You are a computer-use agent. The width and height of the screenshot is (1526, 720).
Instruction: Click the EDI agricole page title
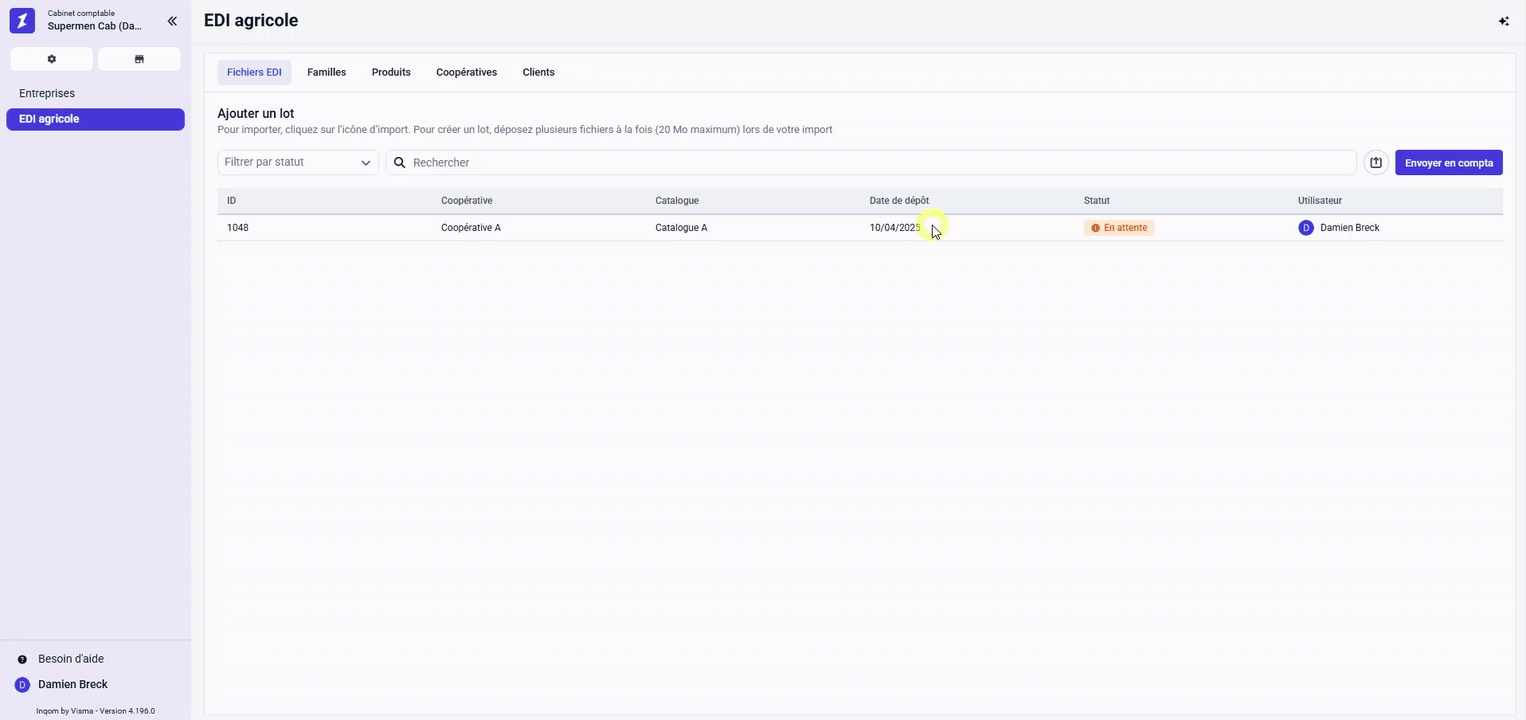click(x=251, y=20)
